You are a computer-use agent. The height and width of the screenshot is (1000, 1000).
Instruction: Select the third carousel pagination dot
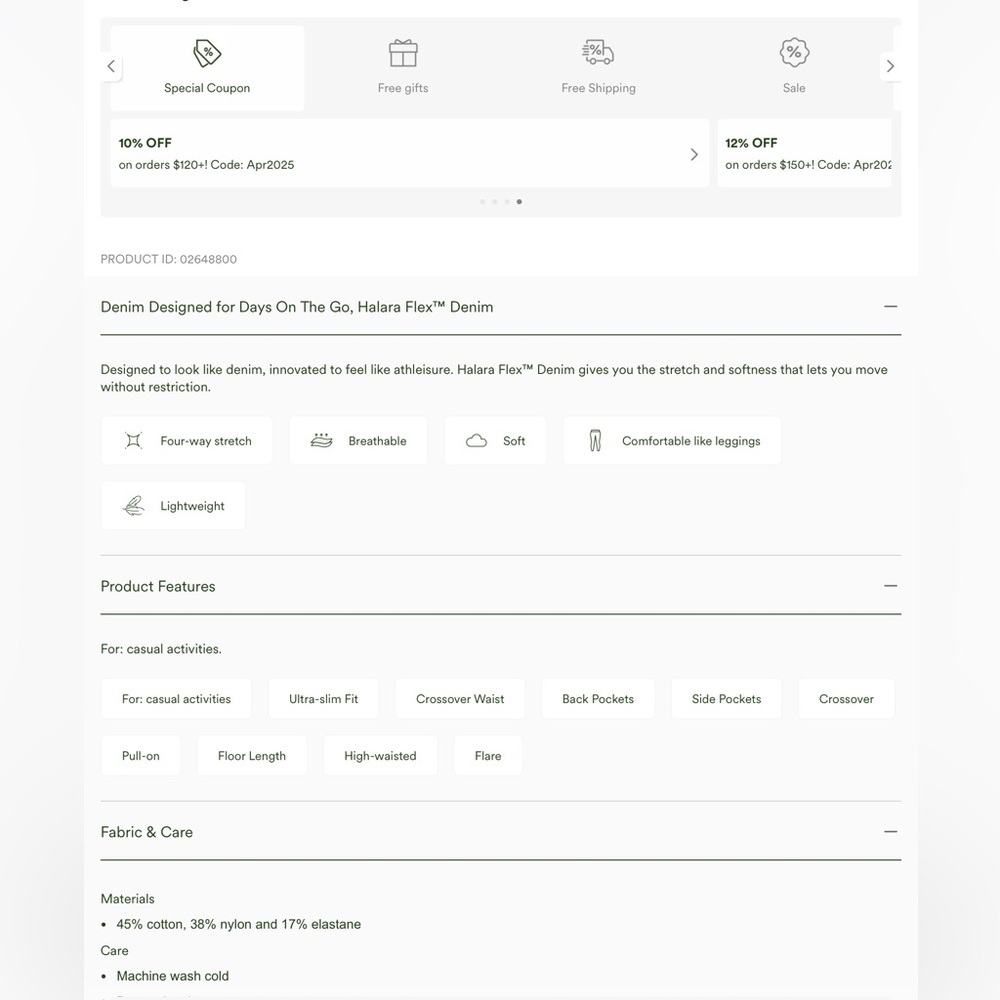(507, 202)
